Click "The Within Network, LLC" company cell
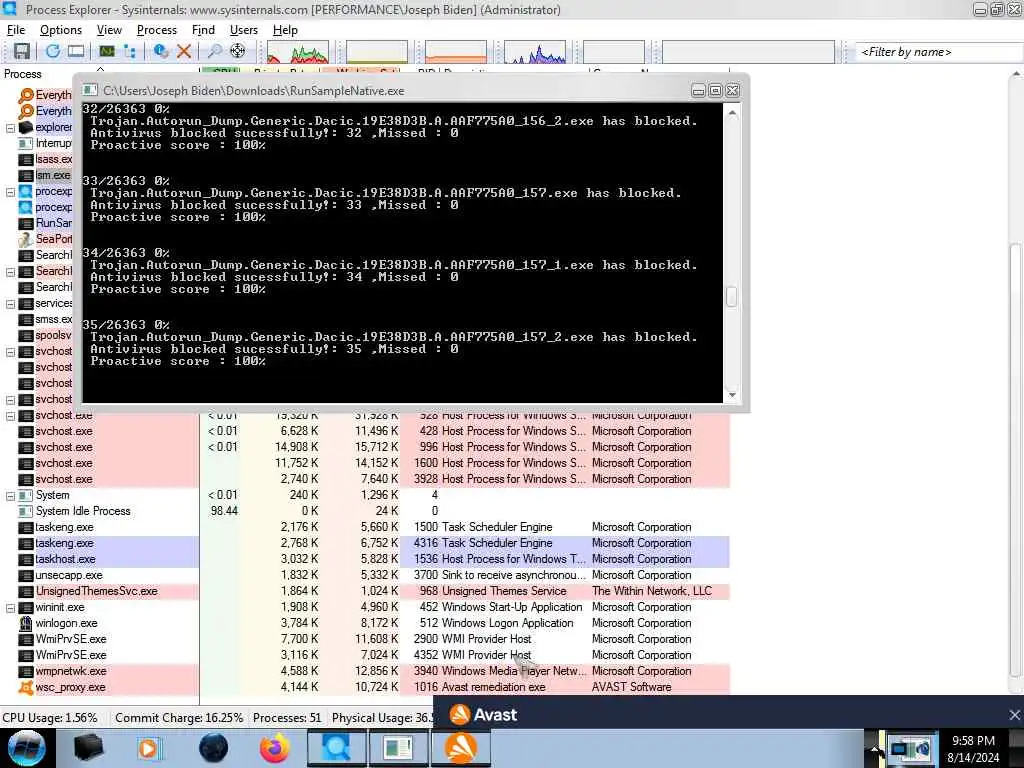1024x768 pixels. point(651,591)
